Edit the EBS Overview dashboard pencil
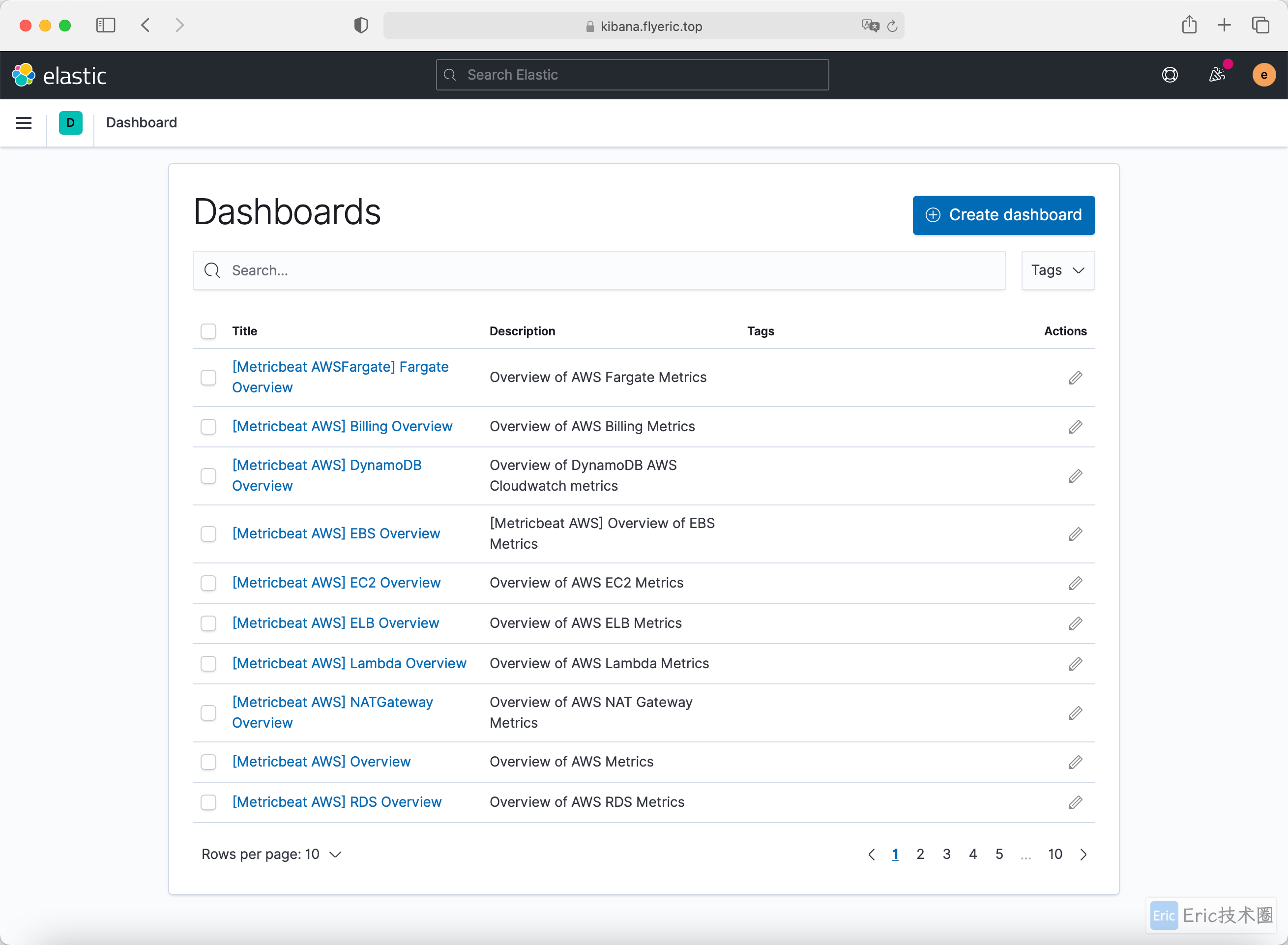Image resolution: width=1288 pixels, height=945 pixels. (x=1075, y=533)
